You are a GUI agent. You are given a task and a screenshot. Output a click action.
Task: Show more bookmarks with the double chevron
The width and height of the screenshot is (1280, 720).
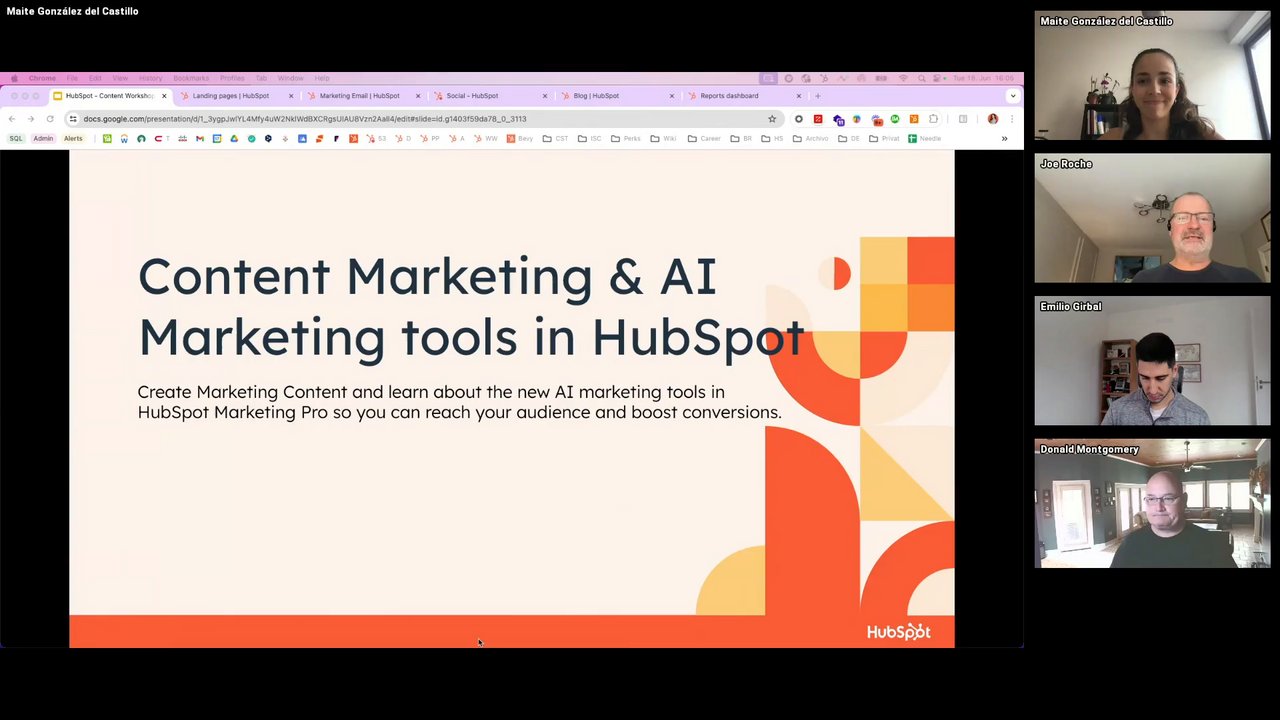(1004, 138)
